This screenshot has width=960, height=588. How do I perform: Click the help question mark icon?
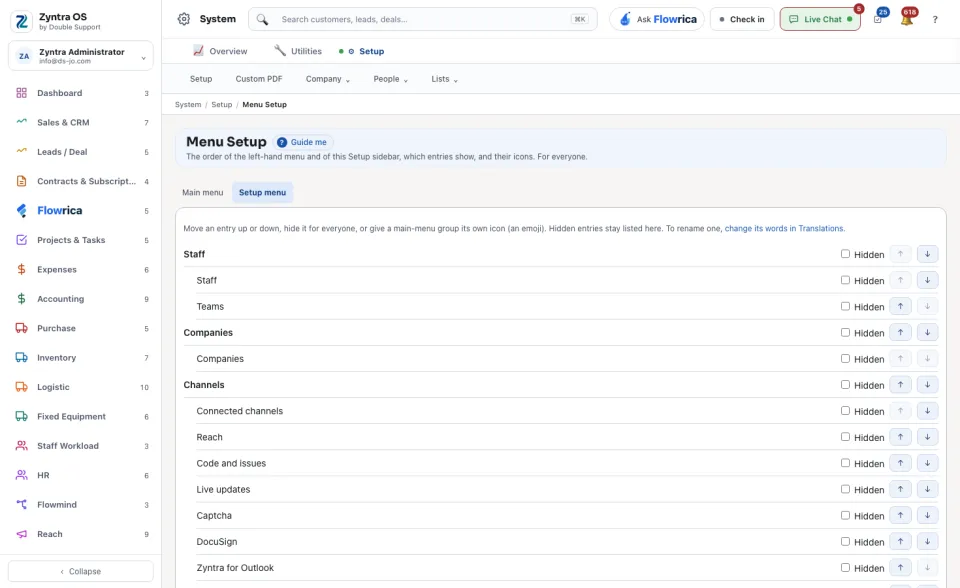tap(935, 20)
